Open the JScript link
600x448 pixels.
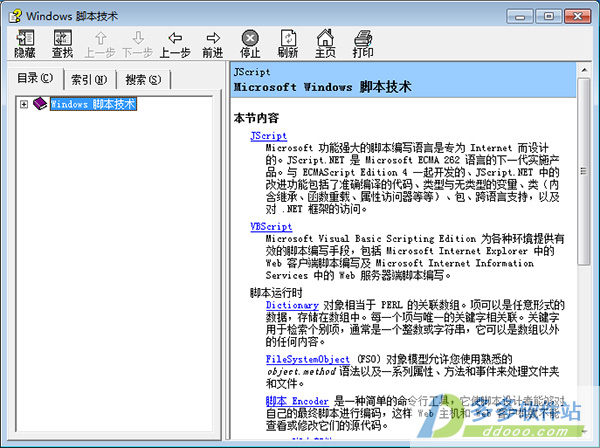click(269, 136)
